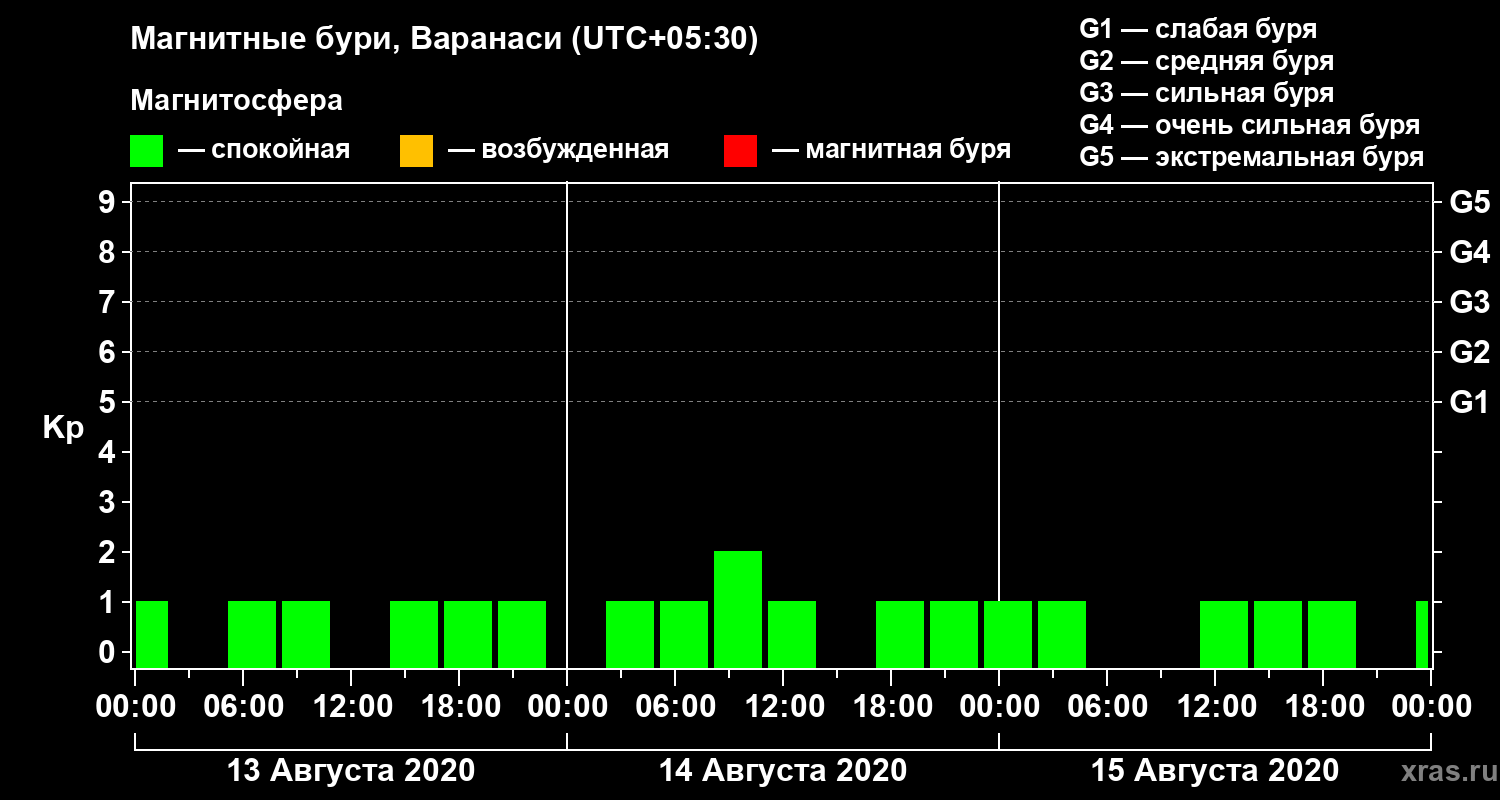Screen dimensions: 1500x800
Task: Click the orange 'возбужденная' legend swatch
Action: pos(416,151)
